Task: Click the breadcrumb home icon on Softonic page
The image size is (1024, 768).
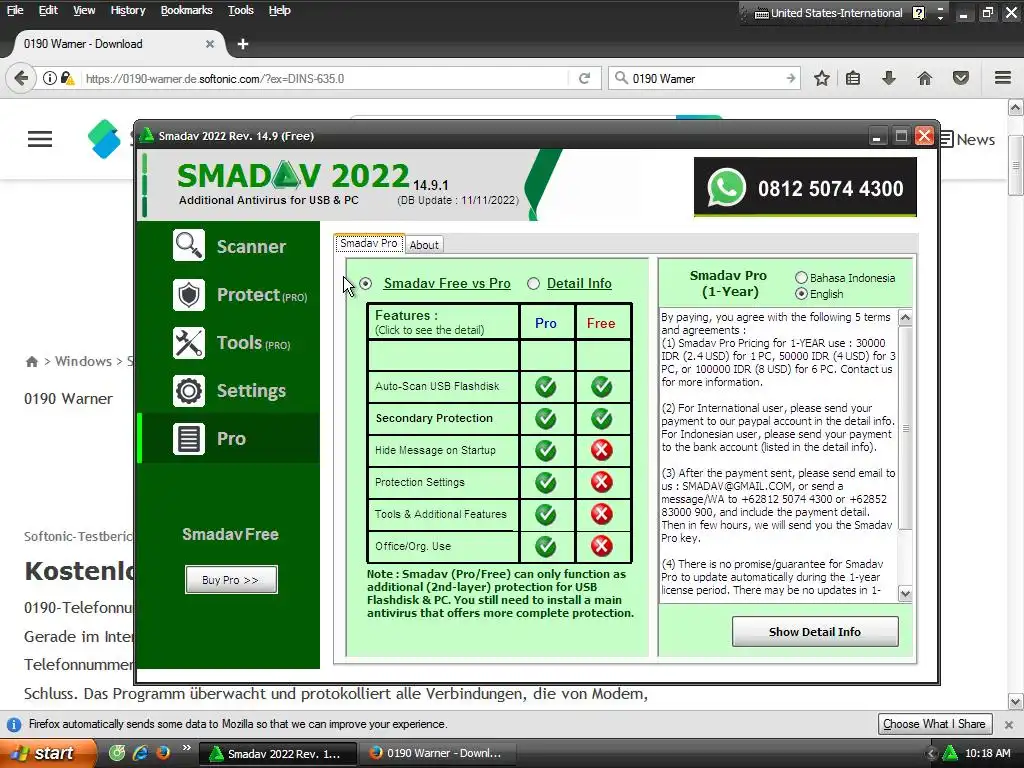Action: tap(31, 362)
